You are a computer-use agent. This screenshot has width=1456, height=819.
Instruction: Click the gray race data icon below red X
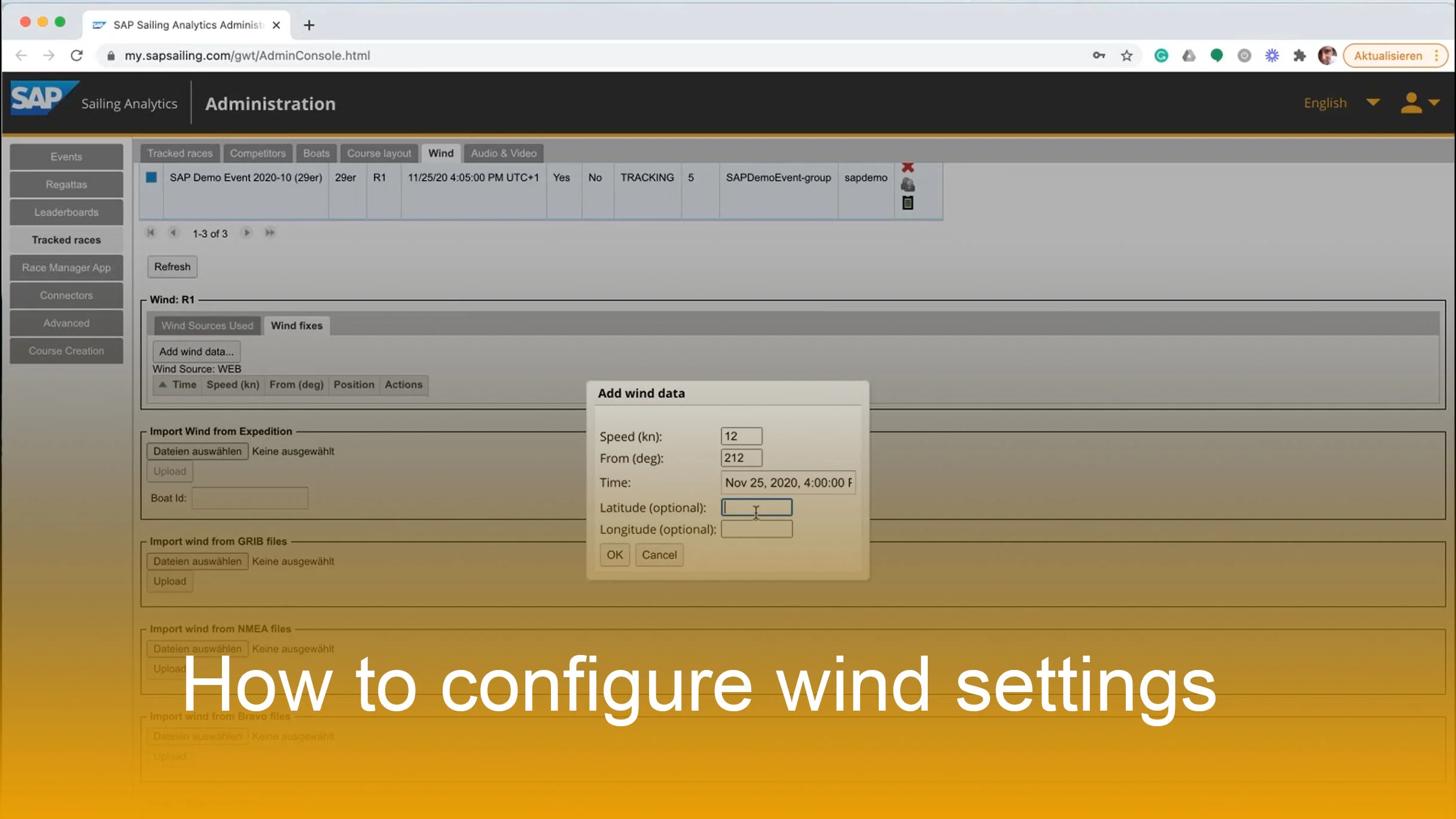pos(908,184)
